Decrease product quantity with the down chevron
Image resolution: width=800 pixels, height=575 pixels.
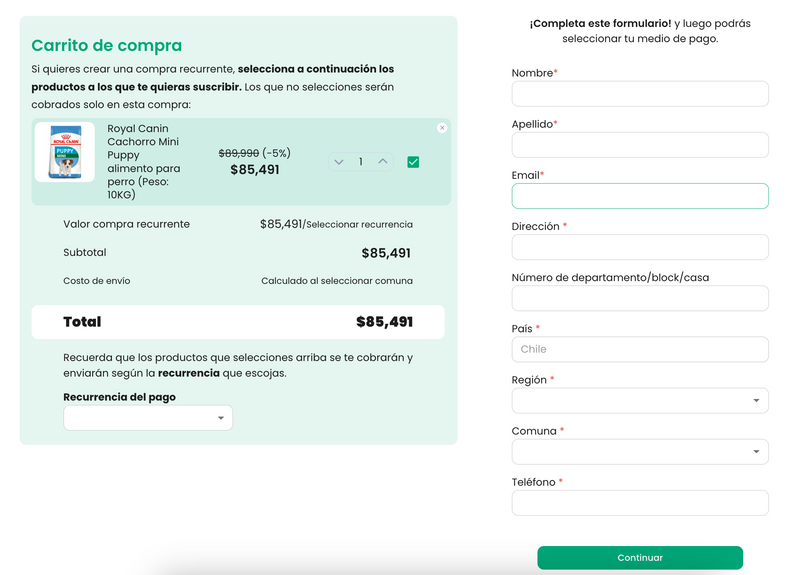[339, 162]
